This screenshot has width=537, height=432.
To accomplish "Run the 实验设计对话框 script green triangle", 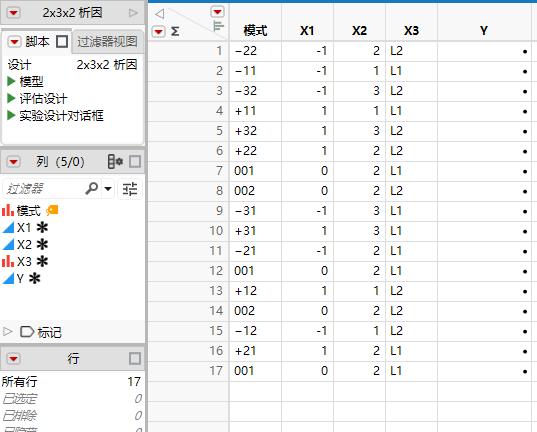I will [11, 115].
